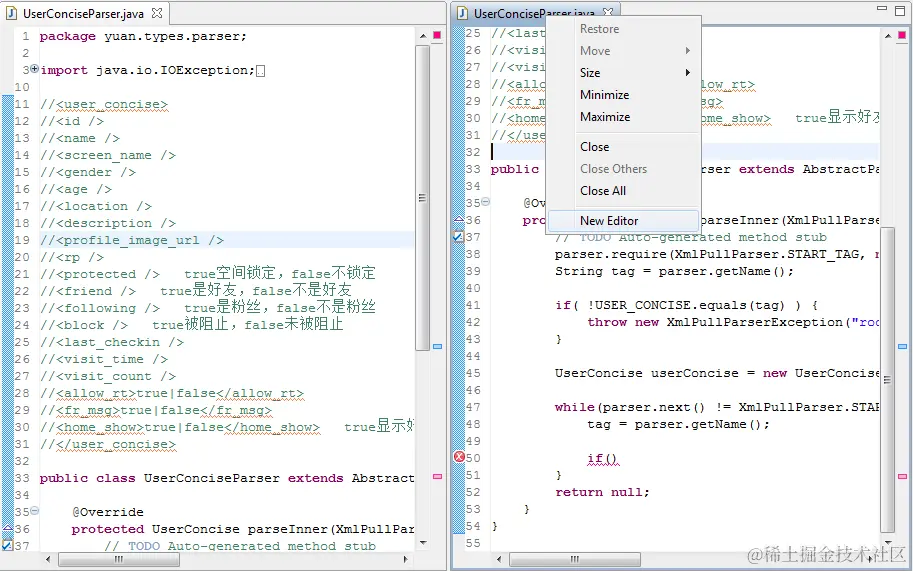Click "String tag = parser.getName();" line
Screen dimensions: 913x571
(674, 271)
